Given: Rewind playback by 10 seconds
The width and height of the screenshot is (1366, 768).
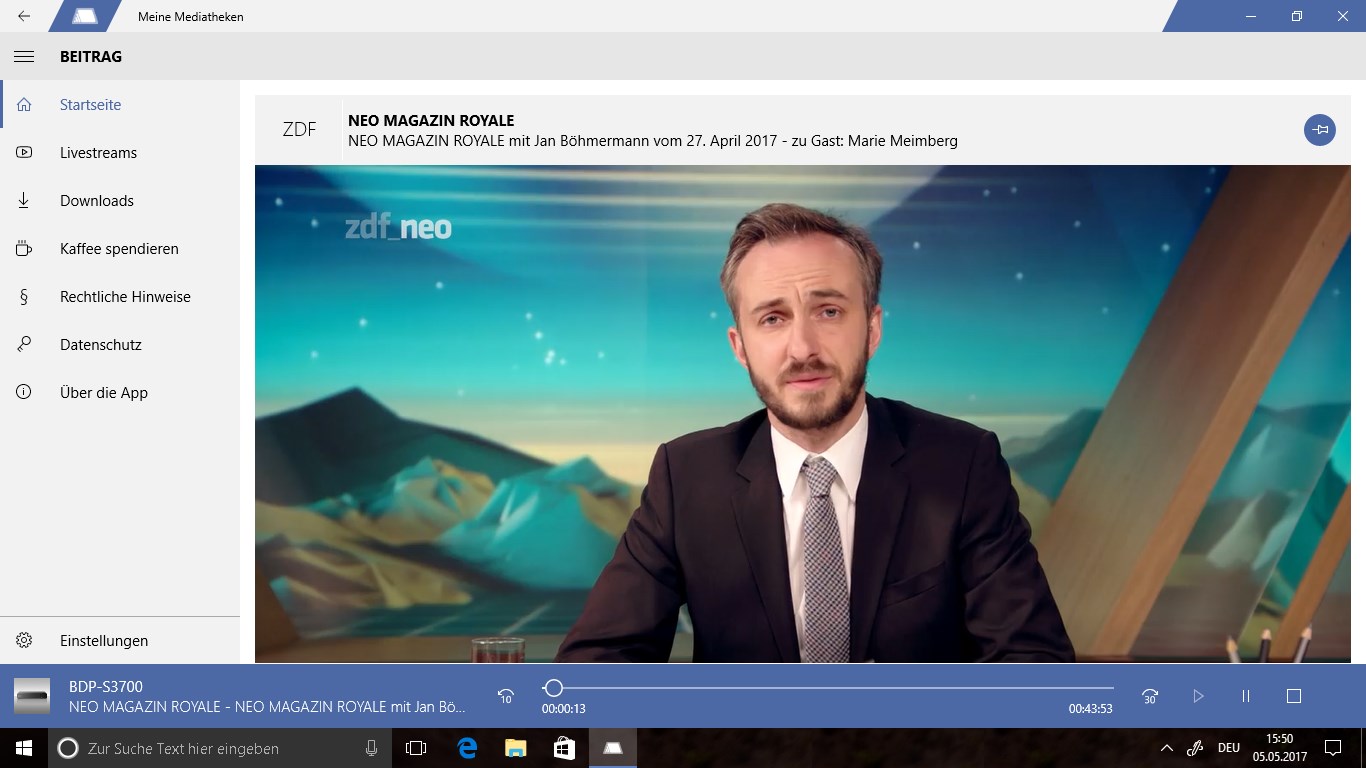Looking at the screenshot, I should [x=506, y=696].
